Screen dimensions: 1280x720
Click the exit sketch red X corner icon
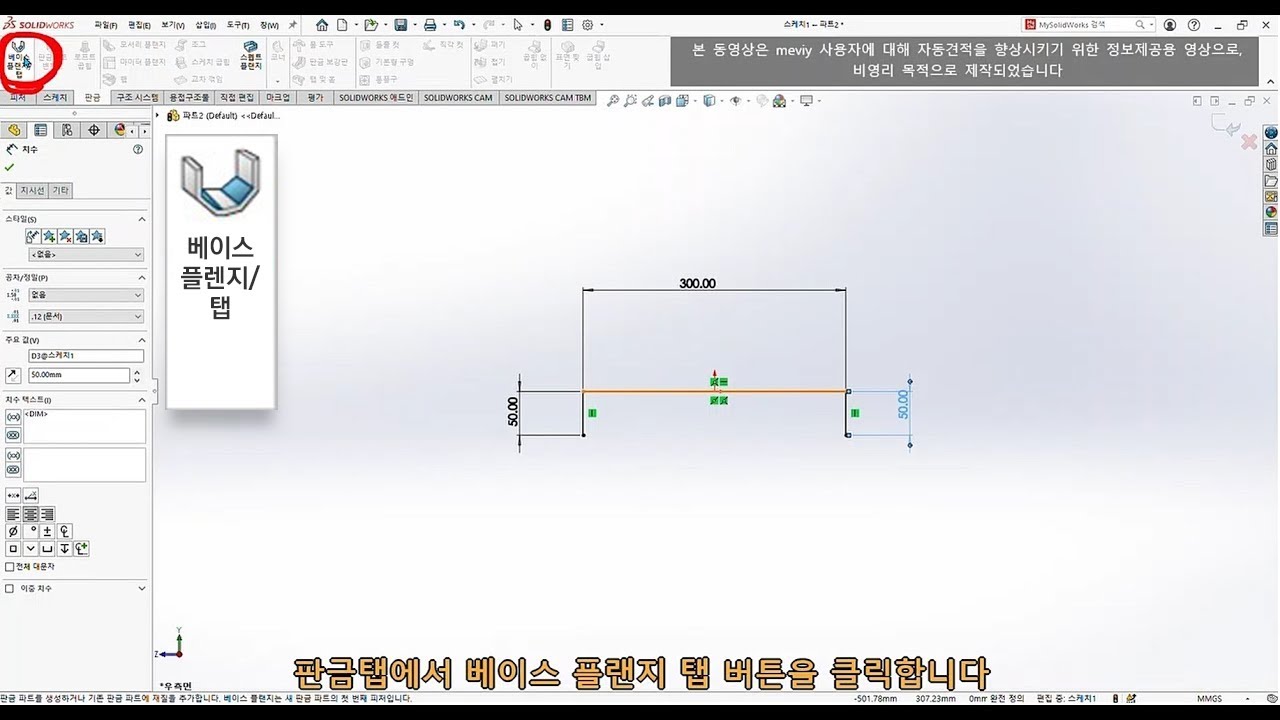click(x=1249, y=143)
